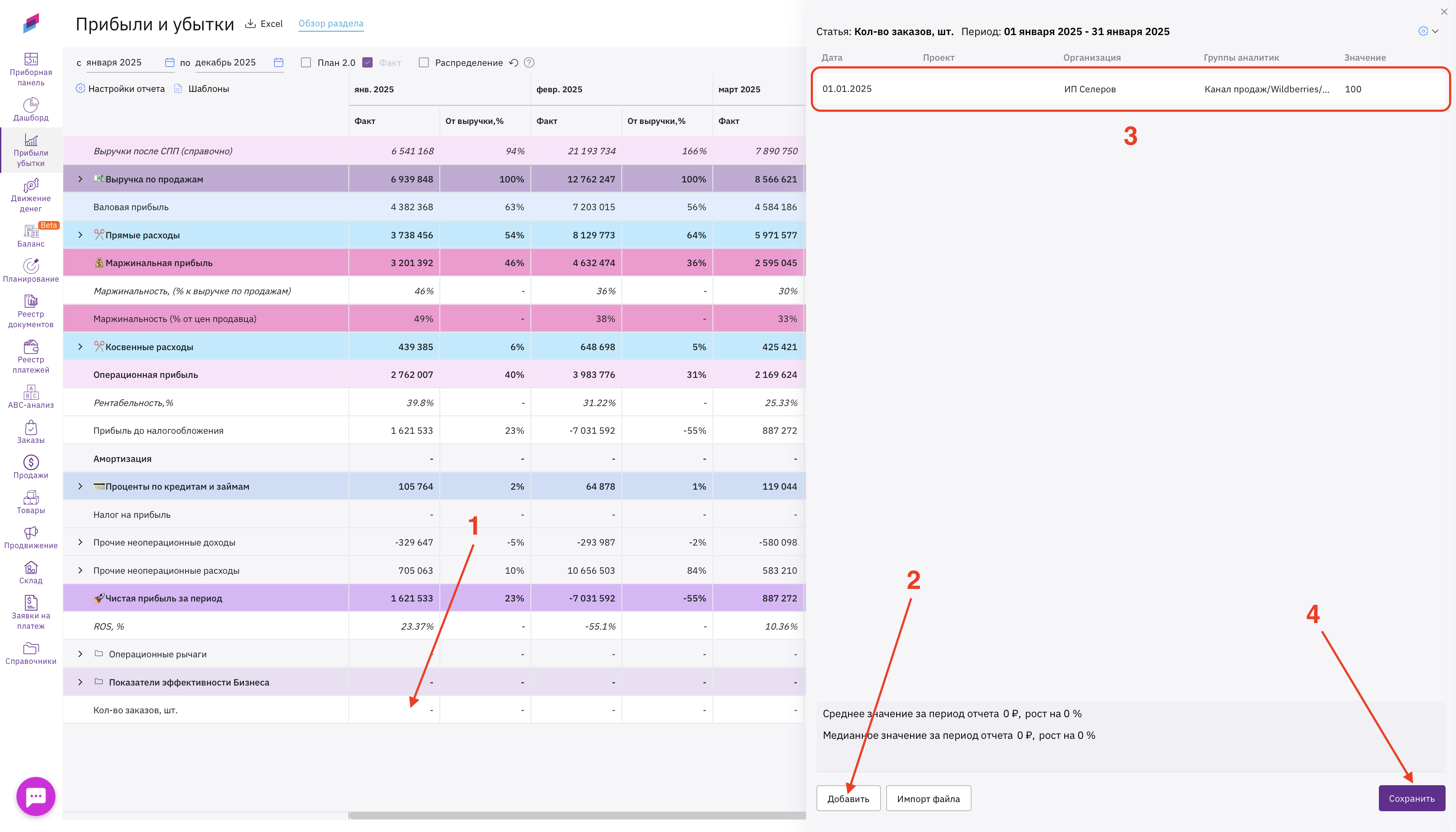
Task: Click the chat support bubble icon
Action: (36, 796)
